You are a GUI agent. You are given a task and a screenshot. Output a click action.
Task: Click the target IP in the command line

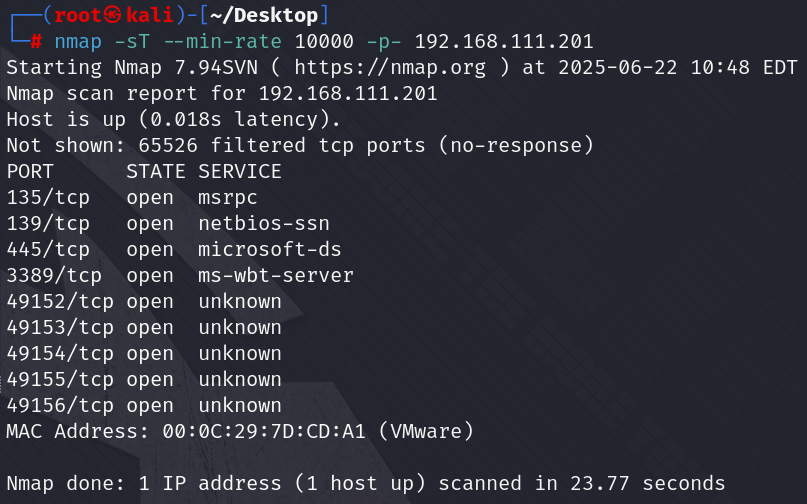[x=504, y=42]
